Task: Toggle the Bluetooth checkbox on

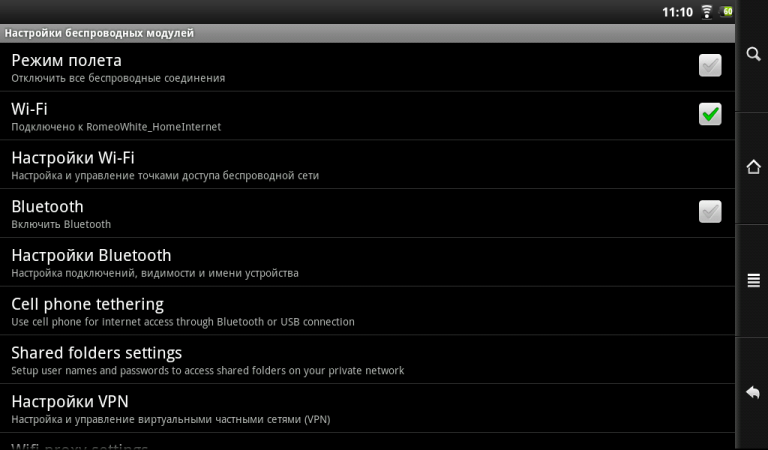Action: [710, 211]
